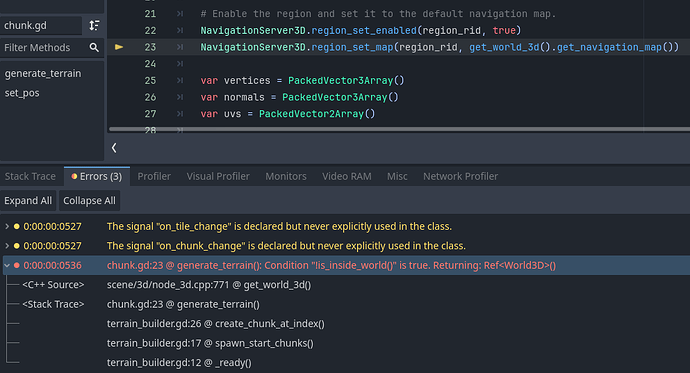Viewport: 690px width, 373px height.
Task: Open the Network Profiler tab
Action: 460,176
